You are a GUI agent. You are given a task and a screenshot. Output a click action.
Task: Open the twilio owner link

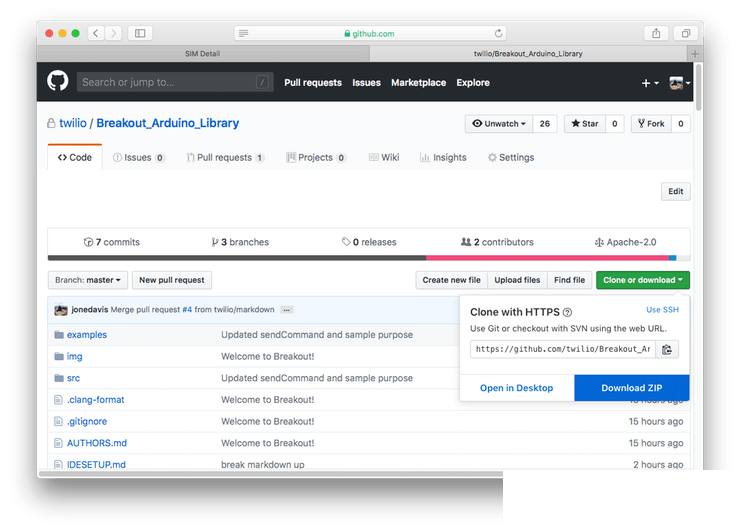coord(73,123)
